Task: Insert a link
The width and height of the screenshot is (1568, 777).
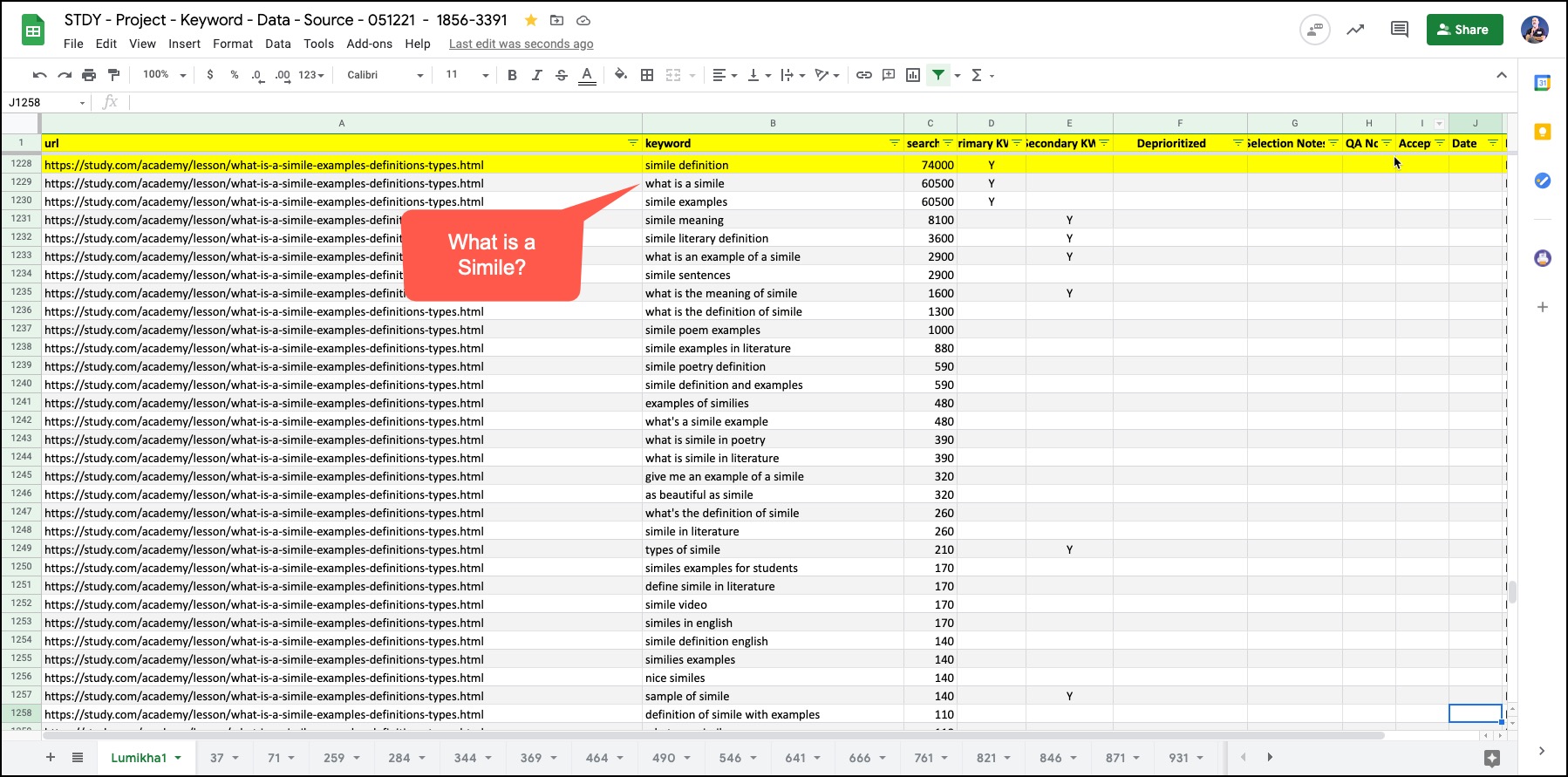Action: 863,75
